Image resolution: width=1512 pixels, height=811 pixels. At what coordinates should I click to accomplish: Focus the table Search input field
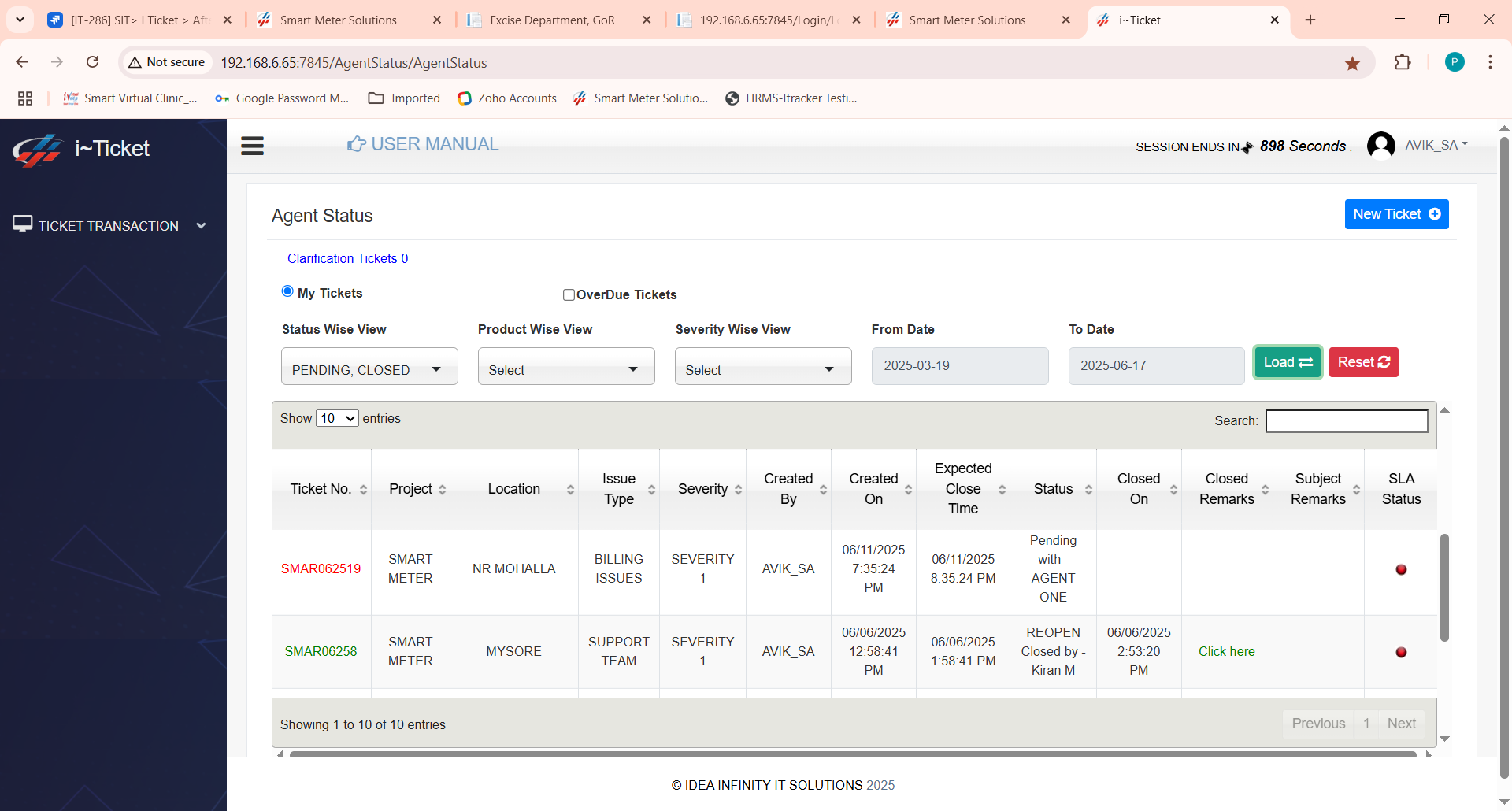(x=1347, y=421)
